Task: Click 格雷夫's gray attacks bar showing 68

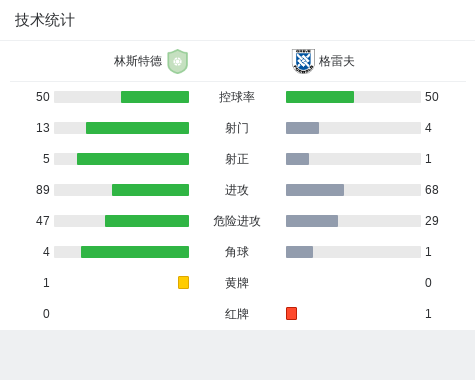Action: pos(315,190)
